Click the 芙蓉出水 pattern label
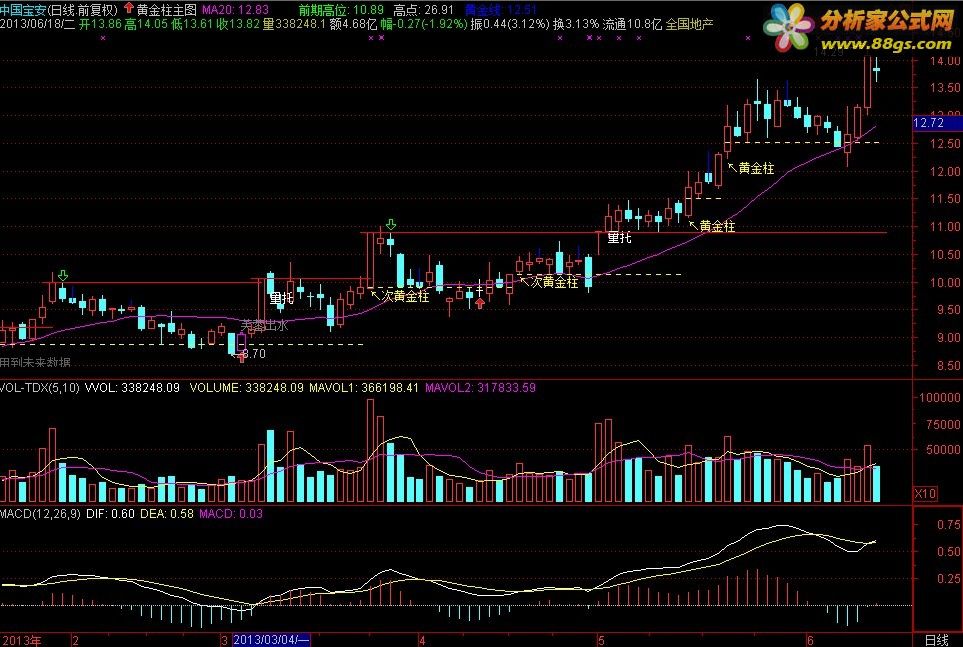The width and height of the screenshot is (963, 647). click(x=264, y=326)
